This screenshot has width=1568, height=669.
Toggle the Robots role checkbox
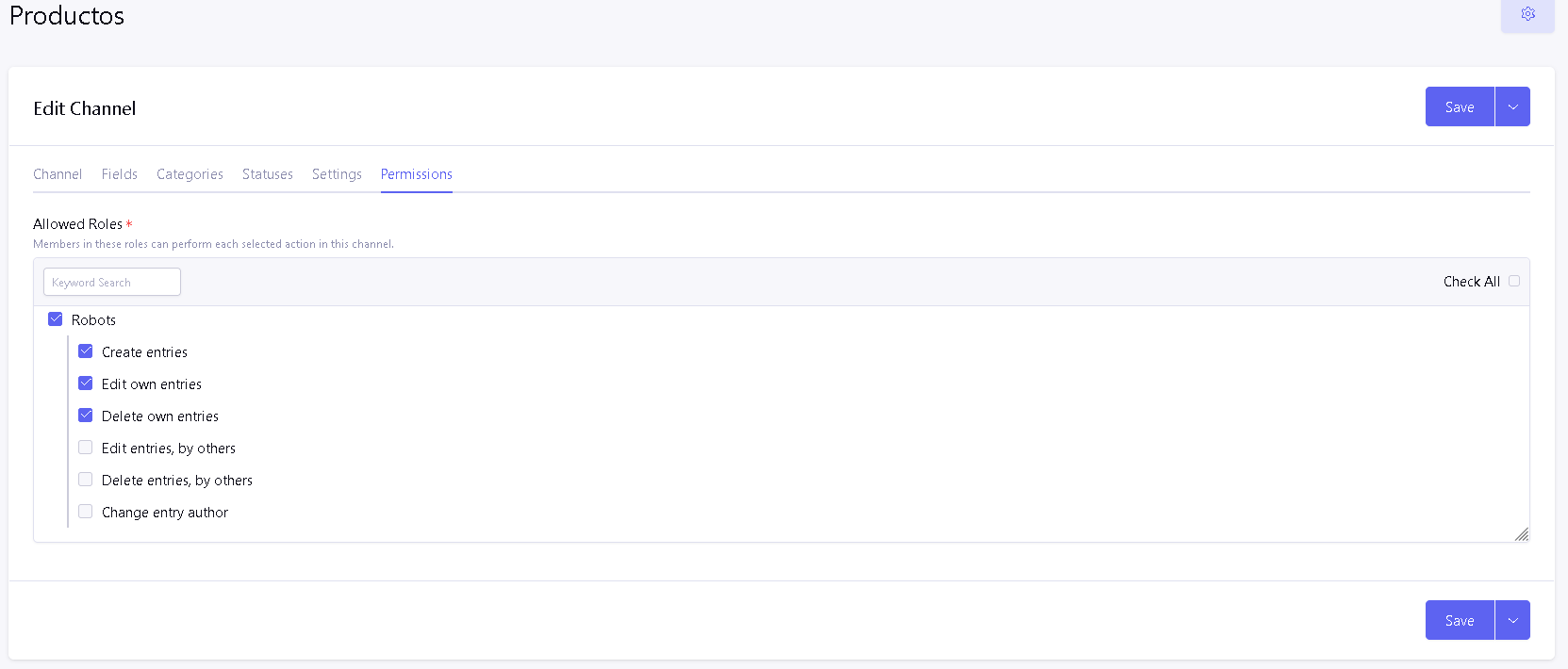pyautogui.click(x=56, y=319)
